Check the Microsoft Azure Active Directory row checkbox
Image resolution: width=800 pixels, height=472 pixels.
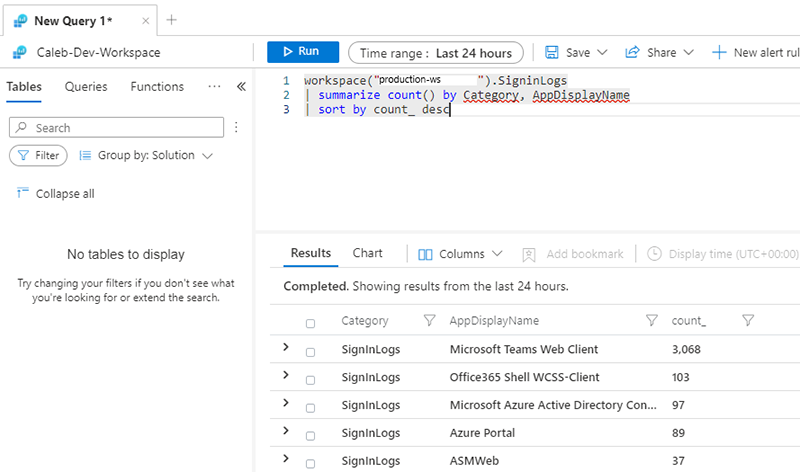tap(310, 408)
